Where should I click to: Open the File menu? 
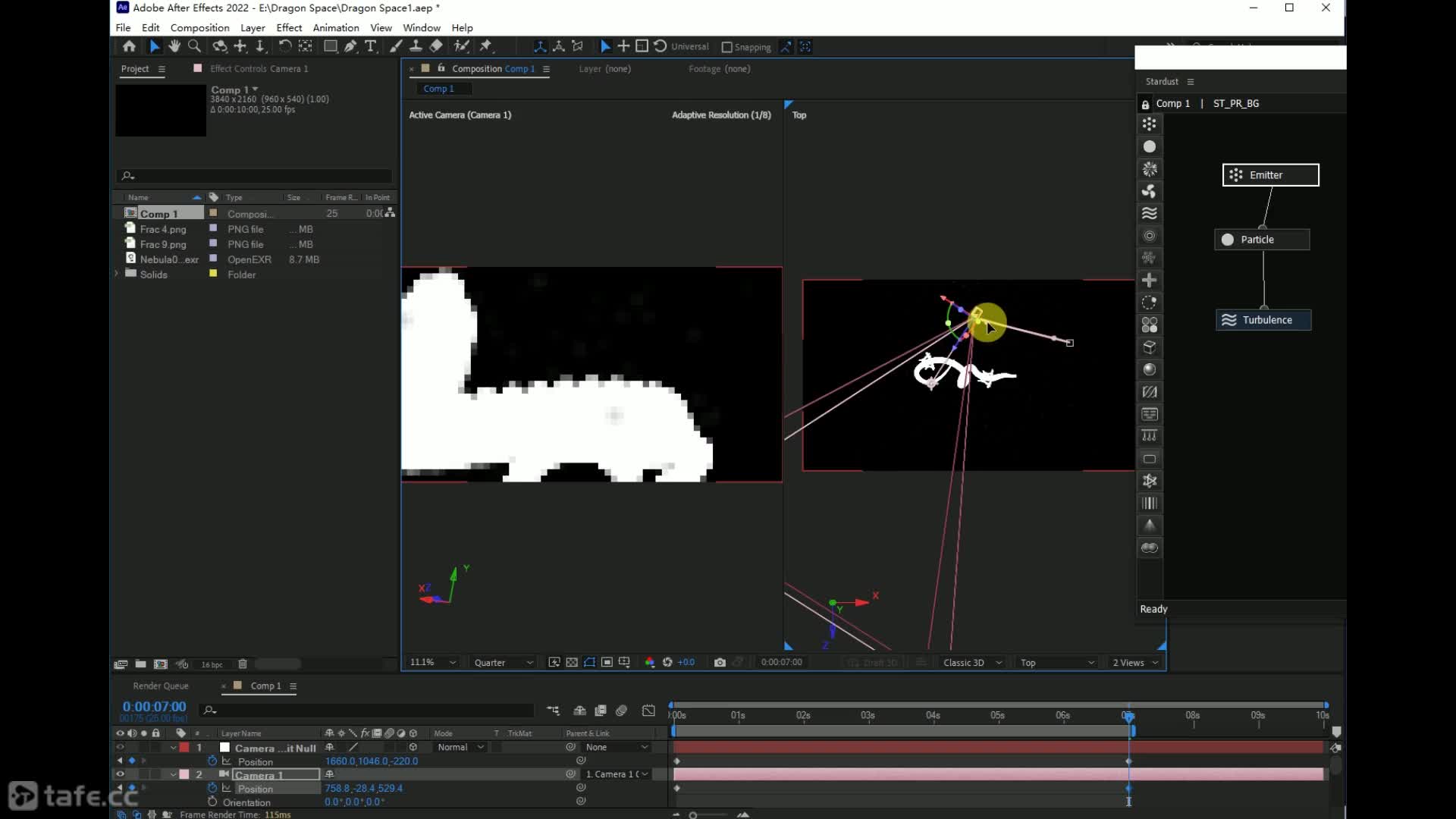[x=123, y=28]
